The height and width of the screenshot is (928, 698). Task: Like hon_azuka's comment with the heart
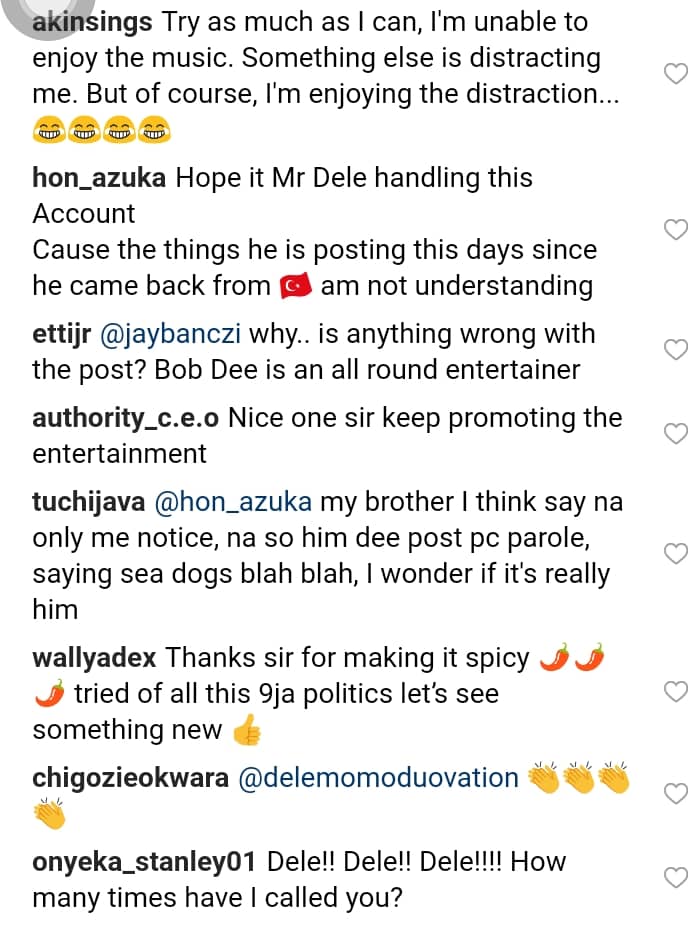676,230
